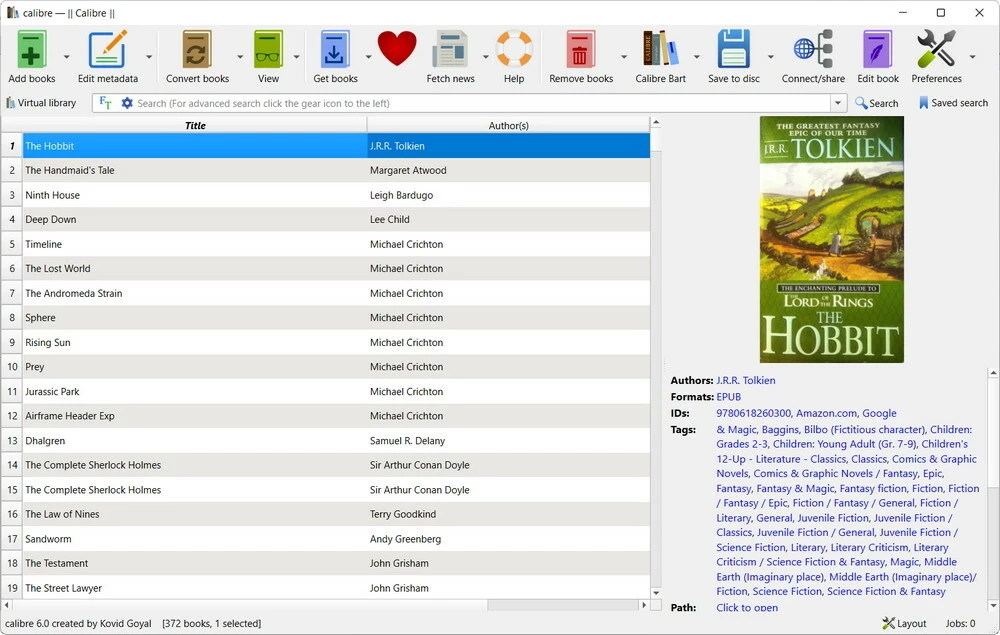Click row number 14 header
The image size is (1000, 635).
12,465
